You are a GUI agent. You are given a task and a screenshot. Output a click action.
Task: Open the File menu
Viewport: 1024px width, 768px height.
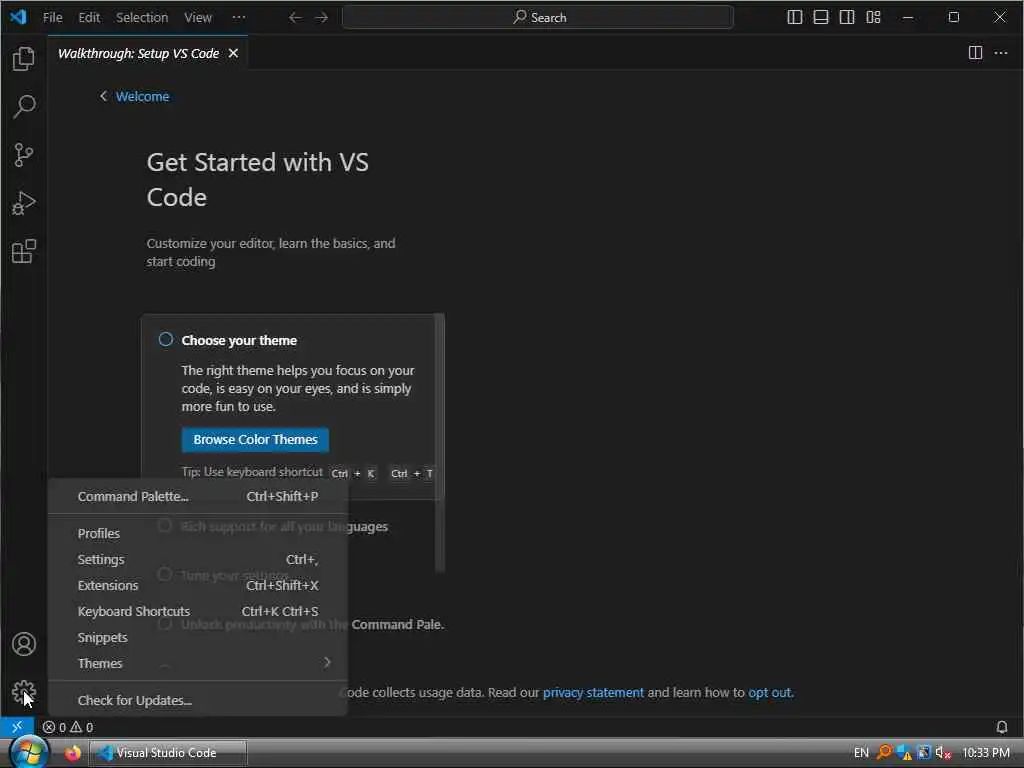tap(52, 18)
